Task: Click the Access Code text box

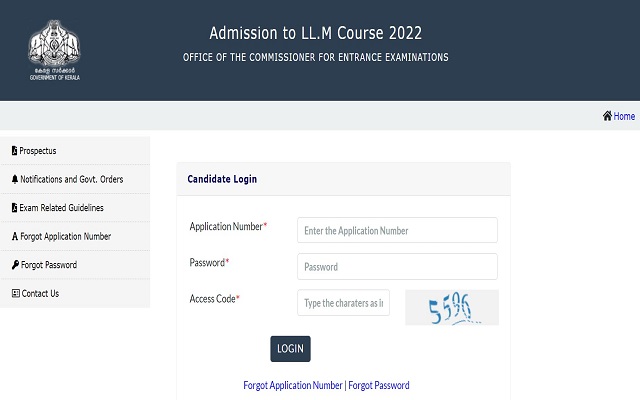Action: (343, 303)
